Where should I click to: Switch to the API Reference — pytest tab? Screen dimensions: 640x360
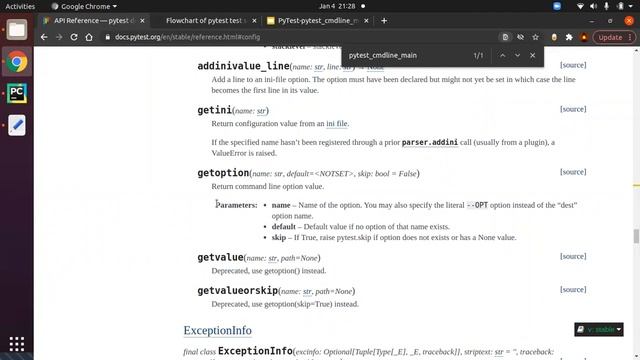93,21
